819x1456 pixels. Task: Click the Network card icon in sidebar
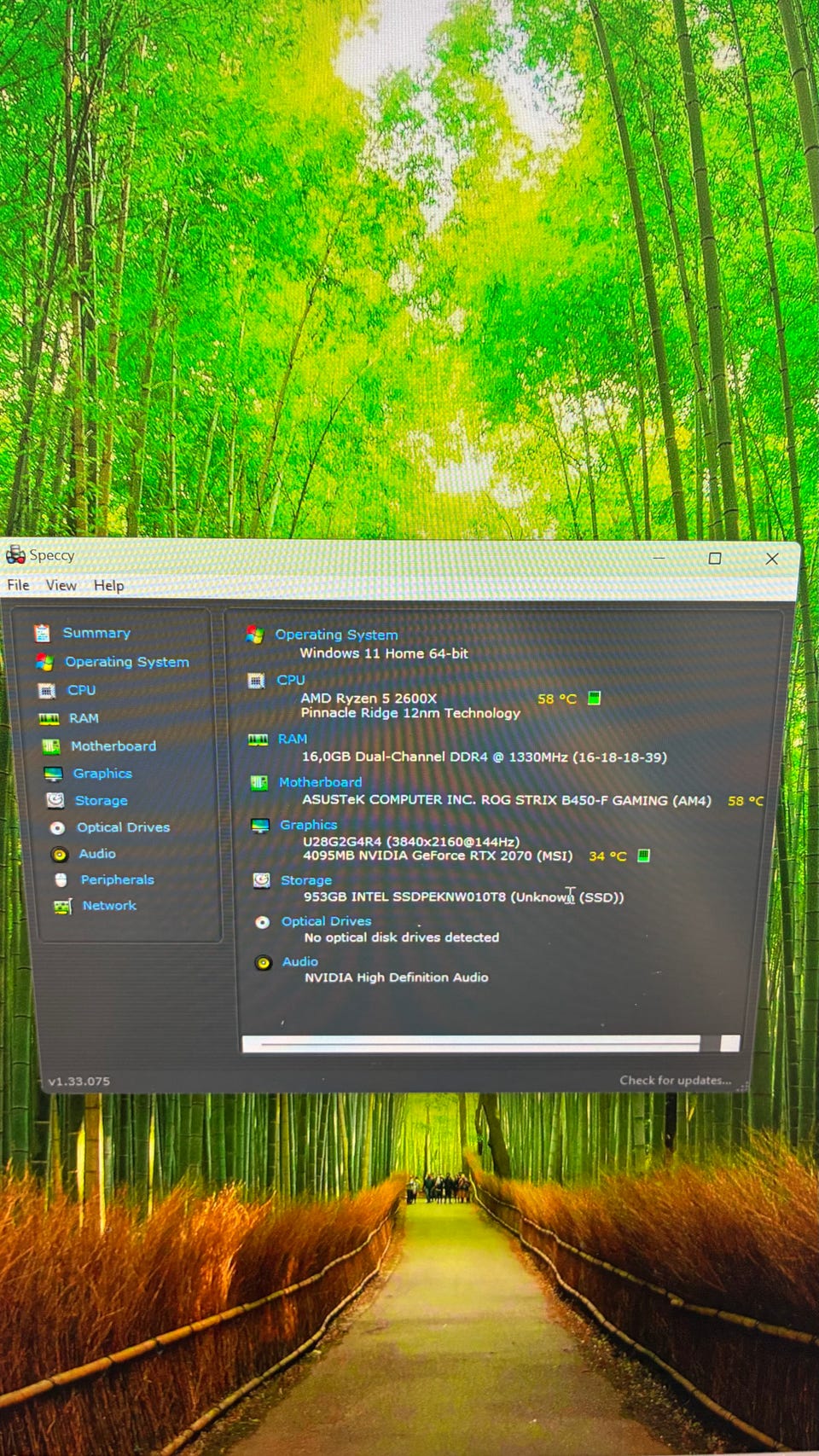[x=62, y=906]
